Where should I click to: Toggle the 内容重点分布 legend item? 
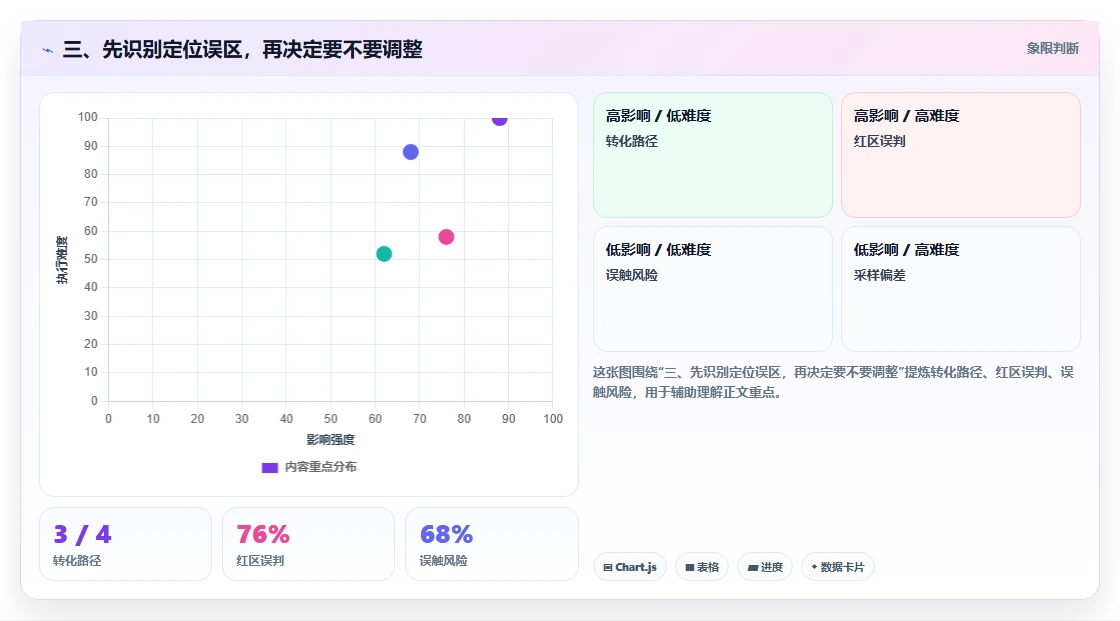[309, 467]
